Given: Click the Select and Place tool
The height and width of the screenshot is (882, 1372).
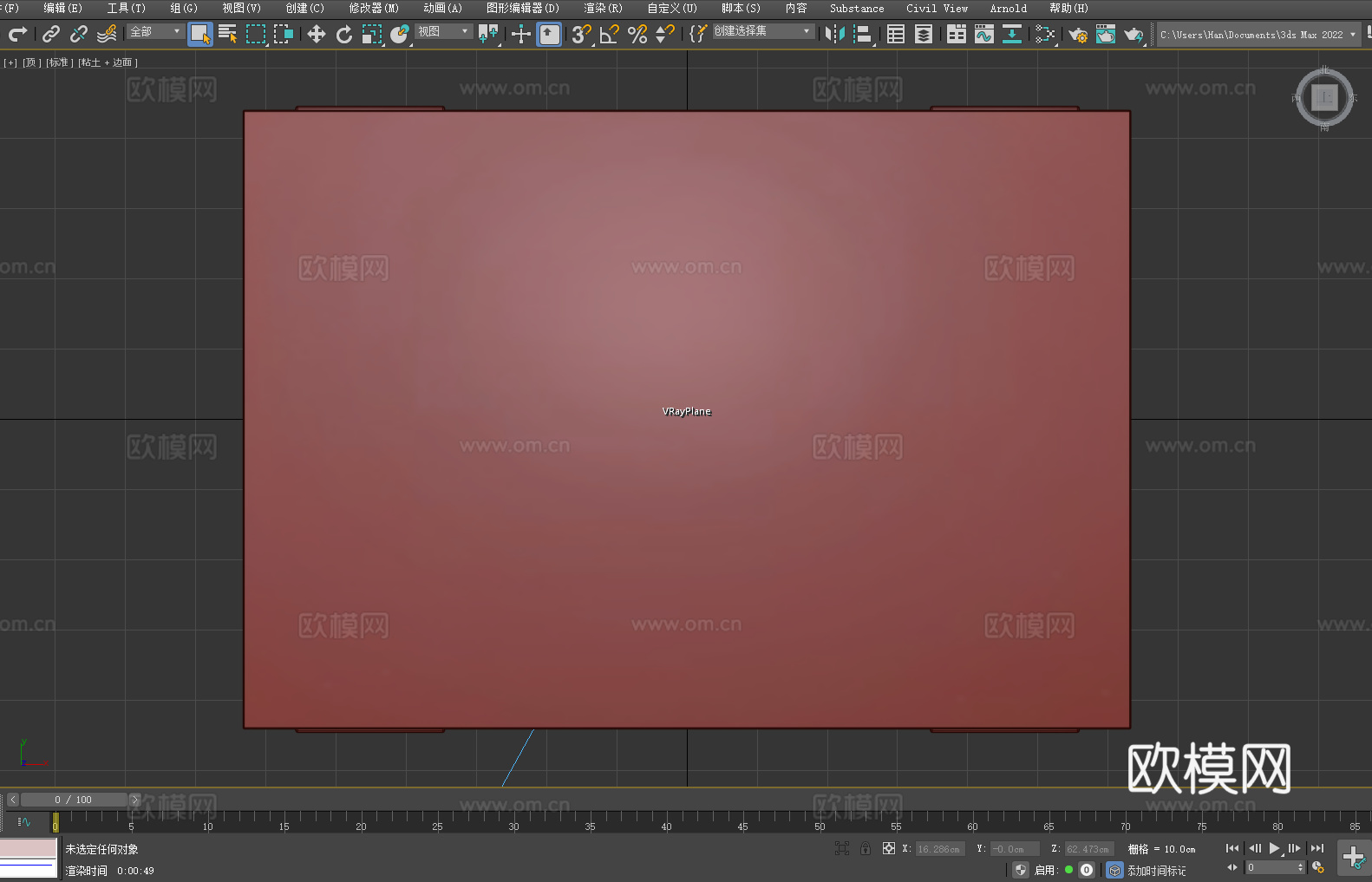Looking at the screenshot, I should click(x=400, y=34).
